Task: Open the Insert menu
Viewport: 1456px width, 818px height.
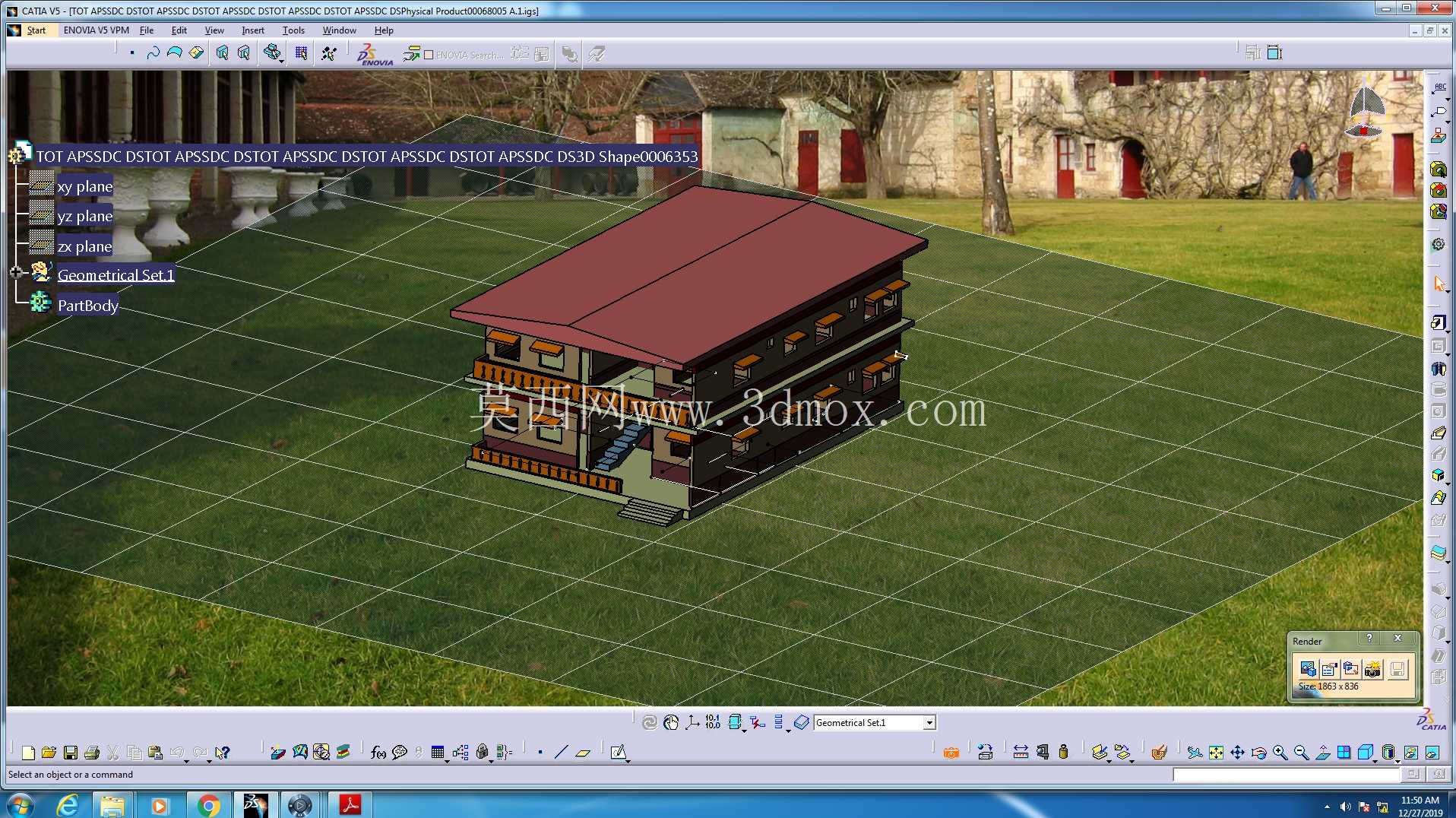Action: [253, 30]
